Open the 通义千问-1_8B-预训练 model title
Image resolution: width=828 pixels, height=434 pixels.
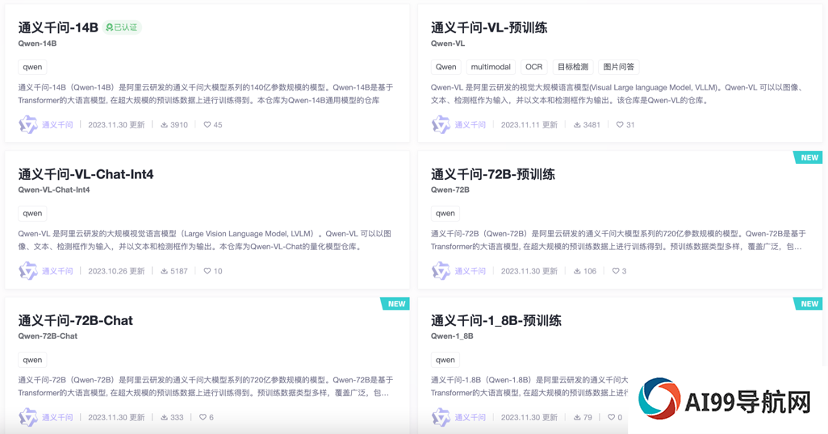[x=496, y=320]
